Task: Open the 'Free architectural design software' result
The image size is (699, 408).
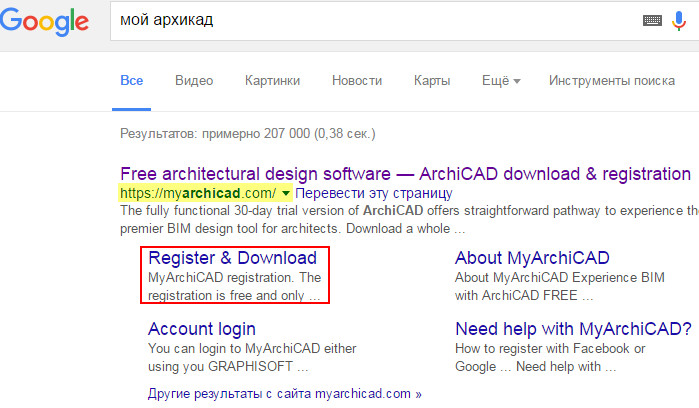Action: coord(405,173)
